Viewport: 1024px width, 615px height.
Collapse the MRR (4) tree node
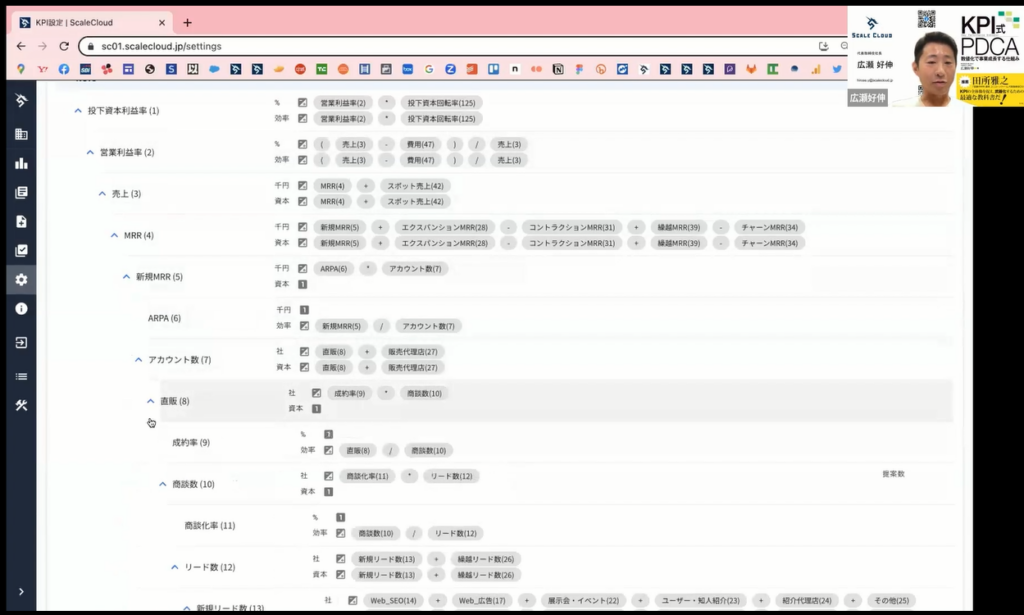[x=114, y=235]
